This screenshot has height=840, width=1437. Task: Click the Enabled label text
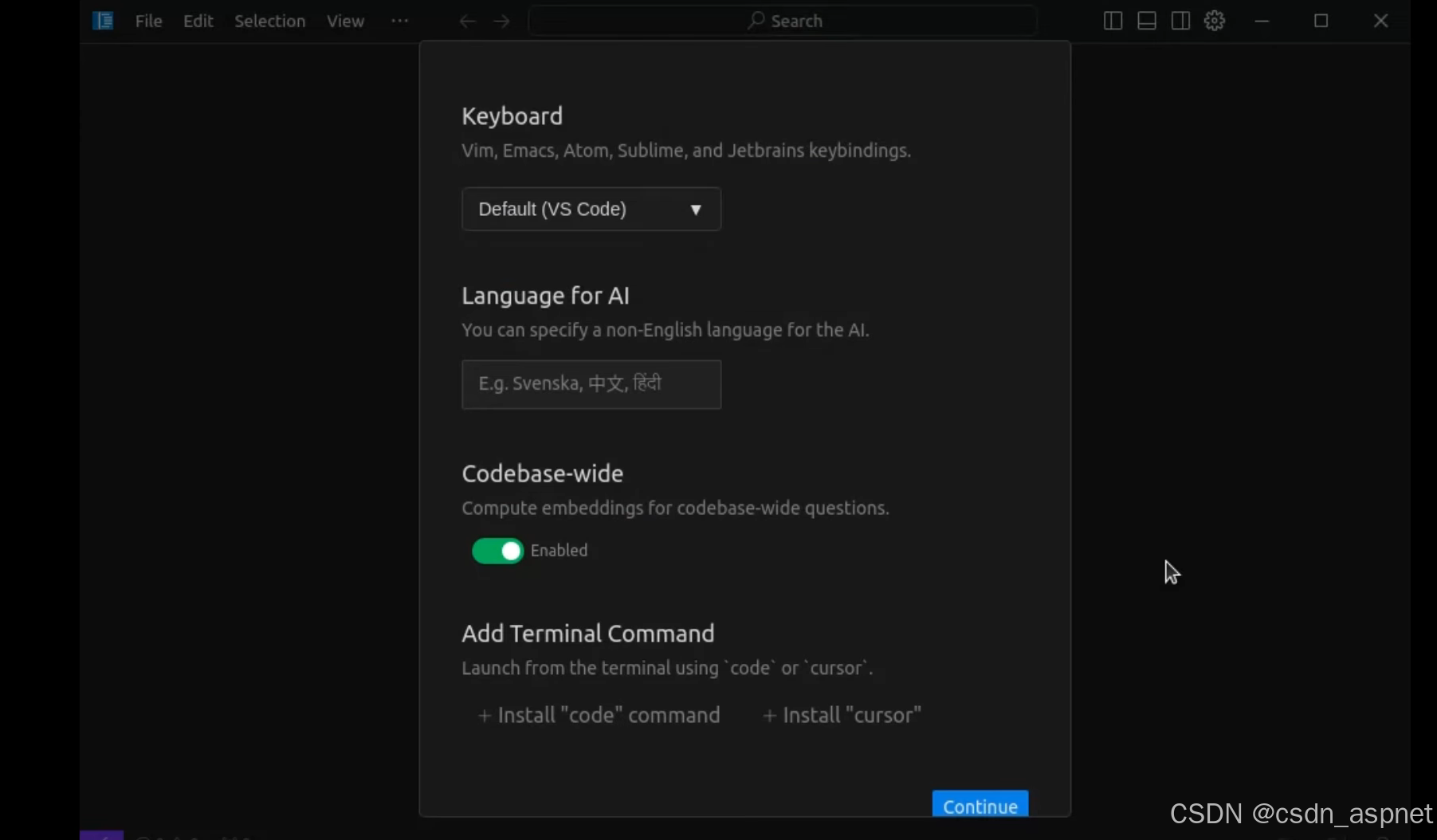click(x=559, y=551)
